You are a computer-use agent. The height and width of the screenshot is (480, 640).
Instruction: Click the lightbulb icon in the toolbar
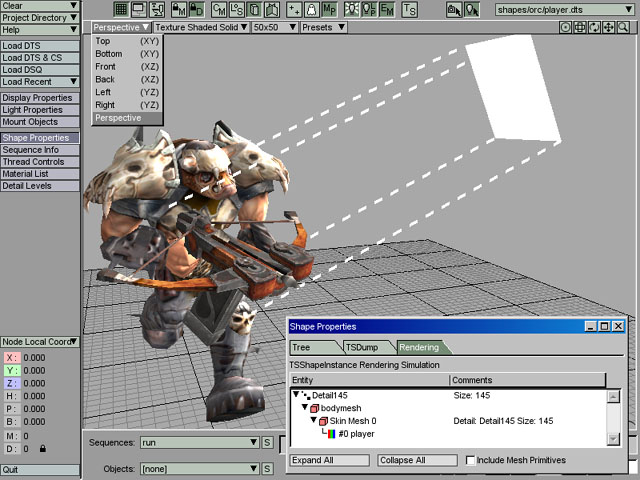pos(351,10)
